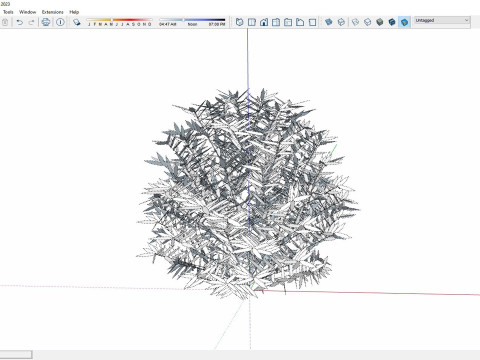Click the Measurements box in status bar
480x360 pixels.
(16, 354)
